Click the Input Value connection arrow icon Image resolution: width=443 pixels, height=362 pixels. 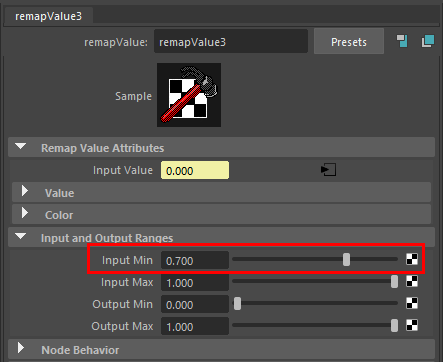tap(328, 170)
